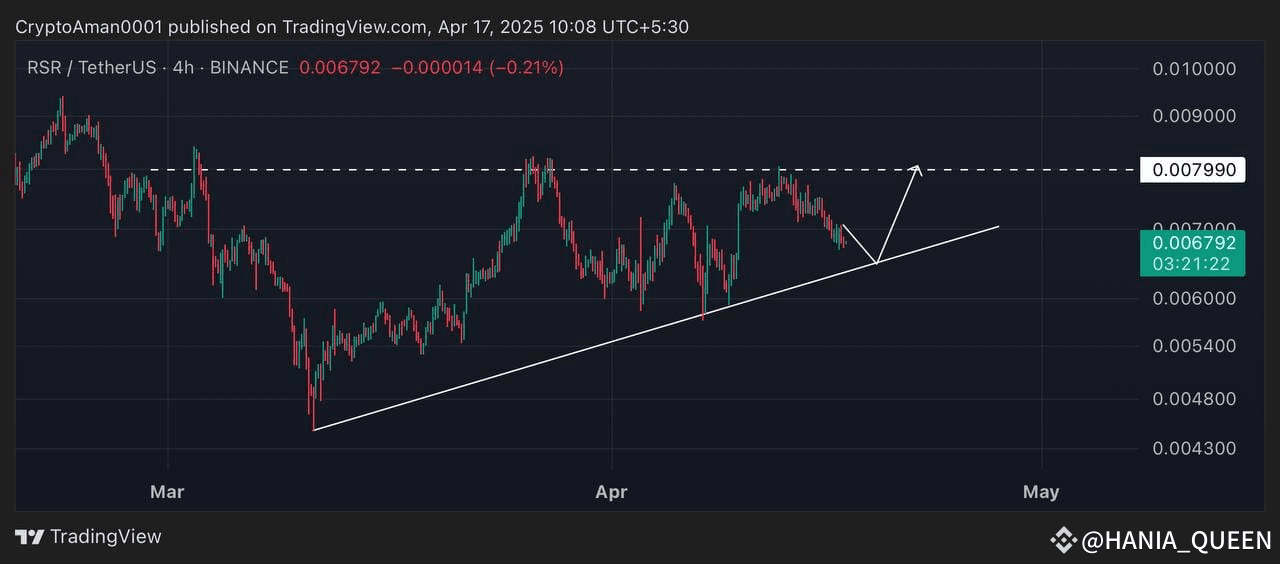Click the 0.007990 dashed-line price label

(1194, 170)
